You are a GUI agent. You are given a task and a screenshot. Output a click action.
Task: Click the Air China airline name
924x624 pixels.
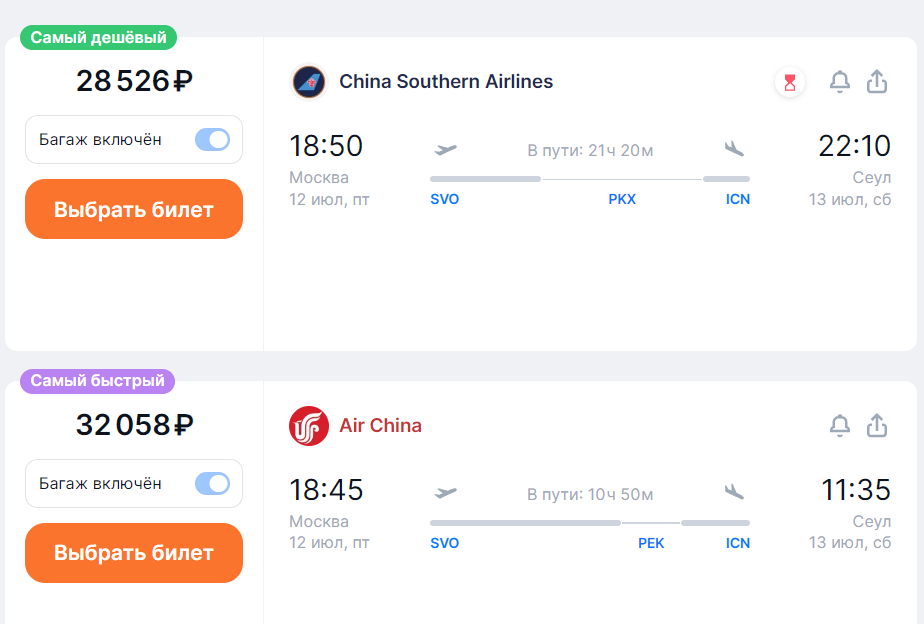pos(380,426)
